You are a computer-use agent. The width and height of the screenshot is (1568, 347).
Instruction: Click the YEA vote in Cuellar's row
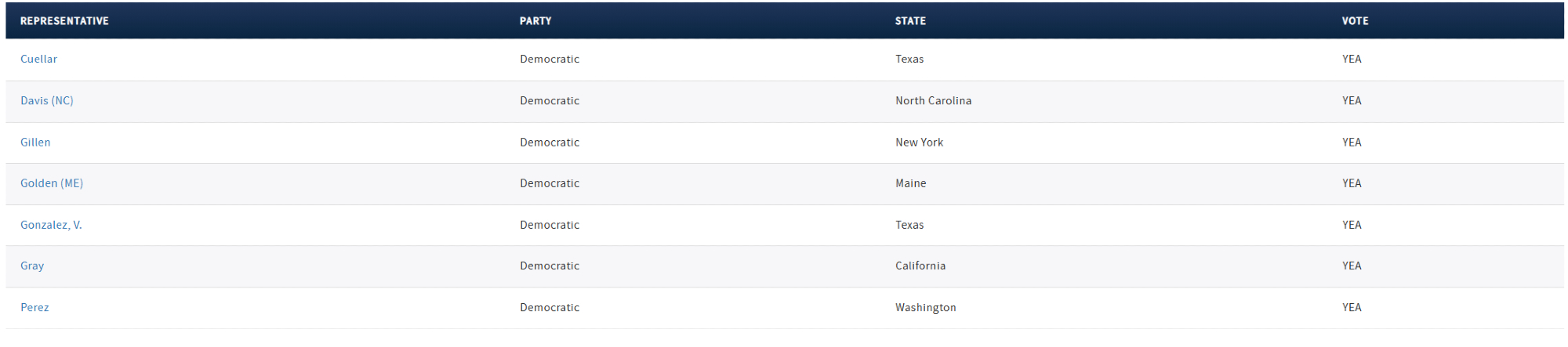click(1352, 60)
